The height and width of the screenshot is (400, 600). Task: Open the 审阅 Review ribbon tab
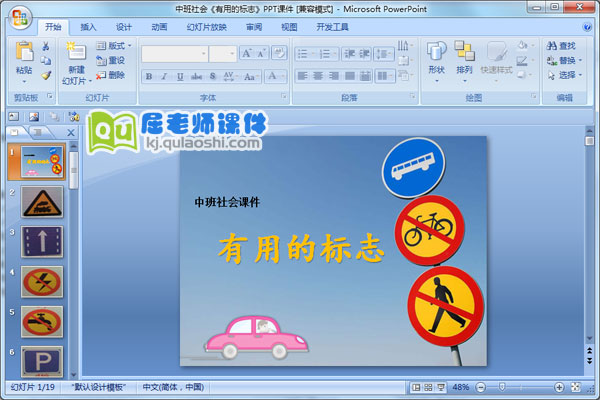click(x=254, y=27)
